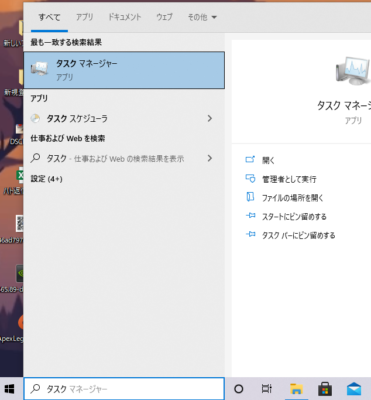This screenshot has width=371, height=400.
Task: Click the pin icon for タスク バーにピン留めする
Action: pos(250,235)
